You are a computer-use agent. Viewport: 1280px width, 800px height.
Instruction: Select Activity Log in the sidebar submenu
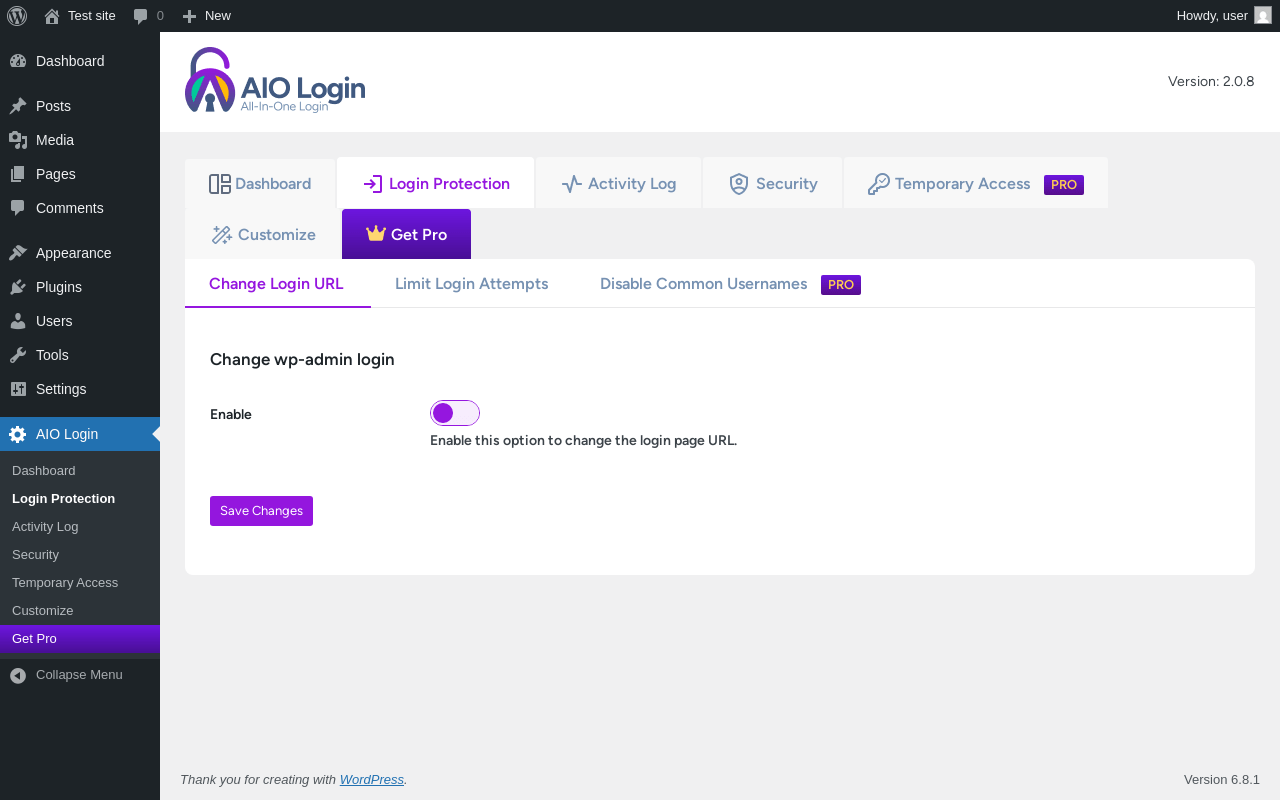pyautogui.click(x=80, y=527)
